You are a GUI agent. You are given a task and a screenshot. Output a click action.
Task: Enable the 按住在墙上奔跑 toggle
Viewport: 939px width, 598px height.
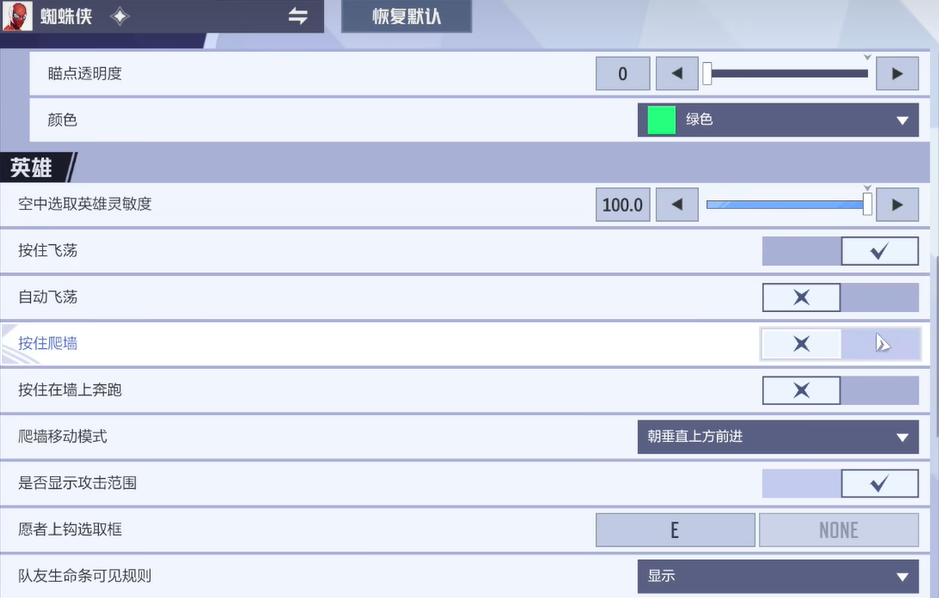point(880,390)
